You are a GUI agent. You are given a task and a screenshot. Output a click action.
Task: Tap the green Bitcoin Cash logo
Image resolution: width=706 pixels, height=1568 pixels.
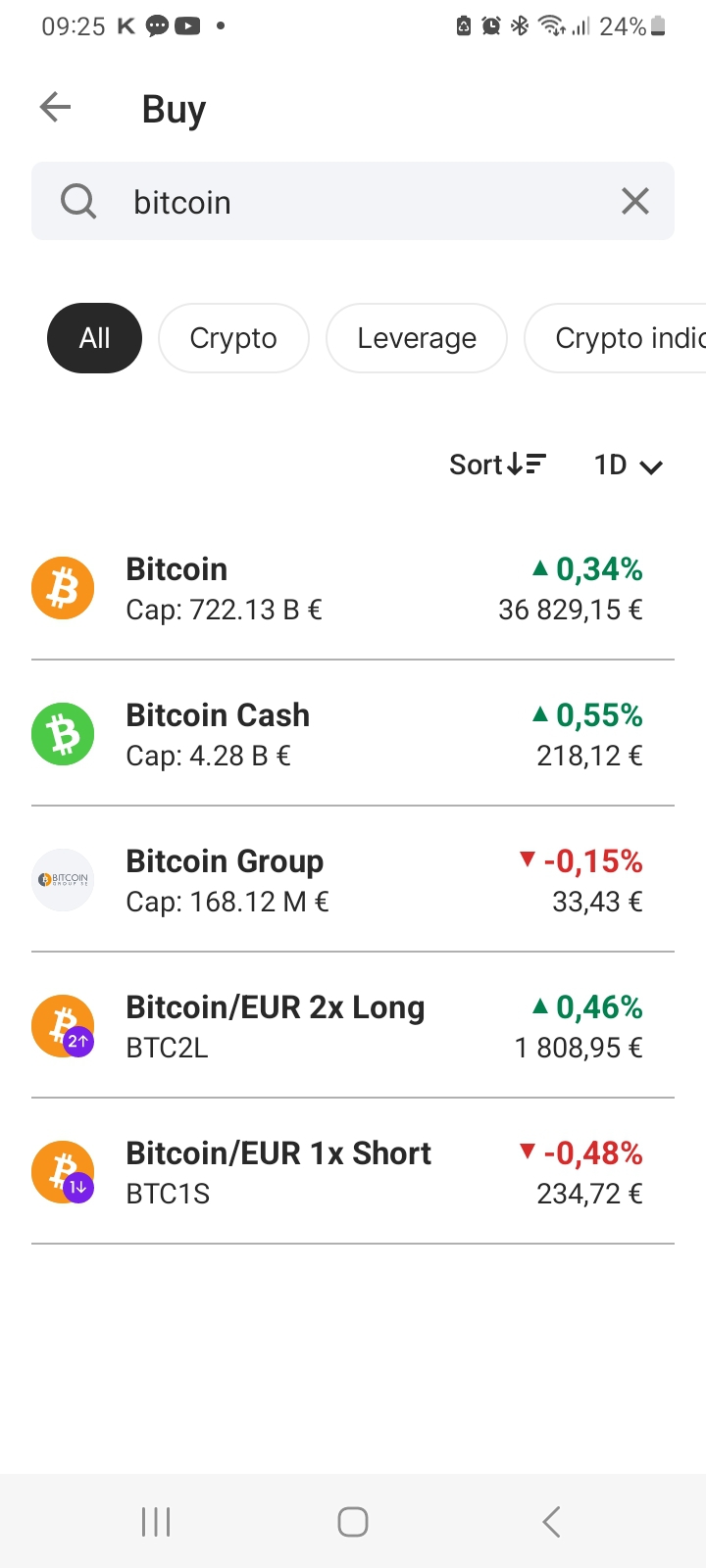click(x=63, y=735)
